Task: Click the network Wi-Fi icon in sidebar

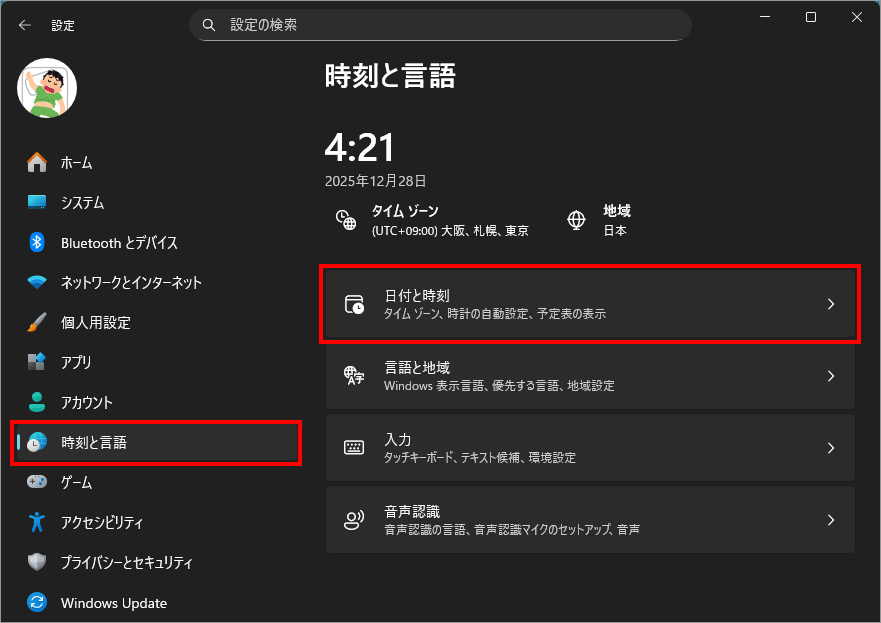Action: coord(37,282)
